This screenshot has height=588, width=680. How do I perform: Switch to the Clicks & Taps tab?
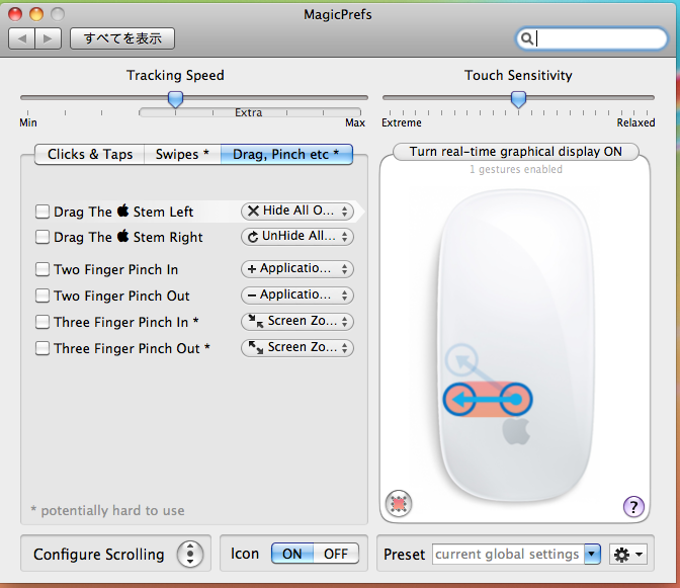(x=90, y=154)
